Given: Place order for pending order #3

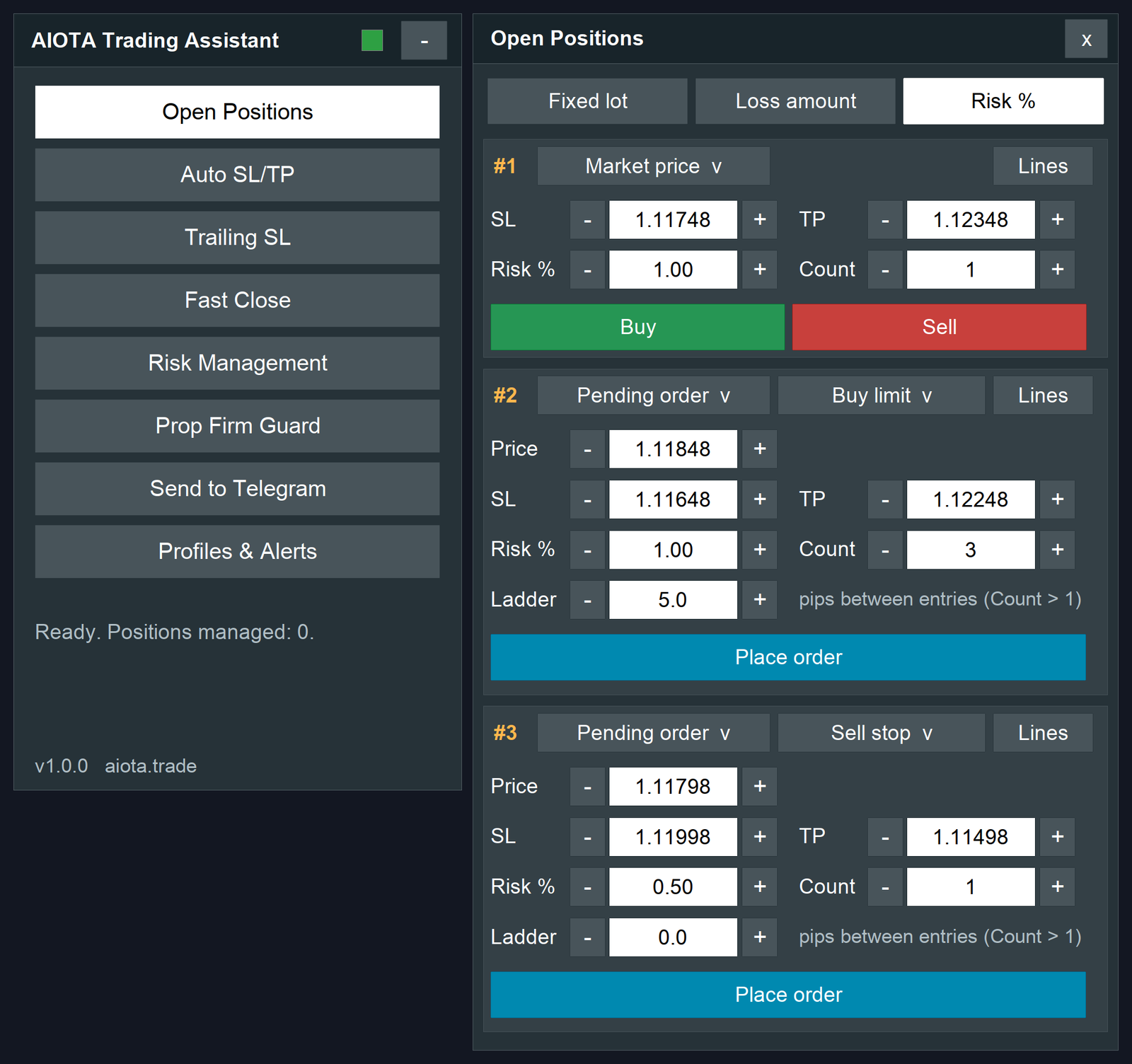Looking at the screenshot, I should click(788, 995).
